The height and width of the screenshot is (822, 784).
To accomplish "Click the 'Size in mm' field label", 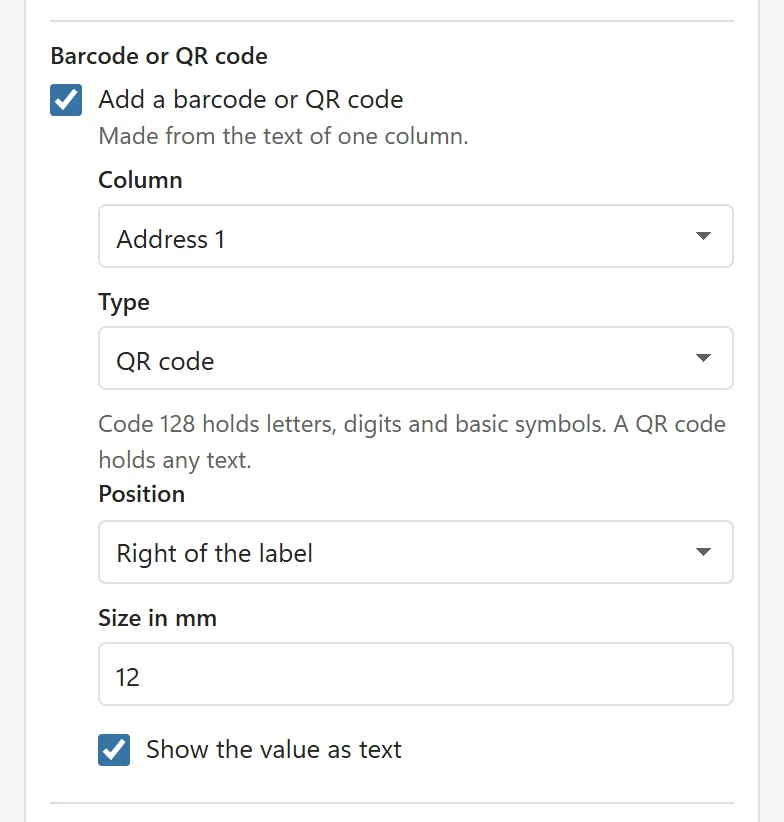I will [158, 618].
